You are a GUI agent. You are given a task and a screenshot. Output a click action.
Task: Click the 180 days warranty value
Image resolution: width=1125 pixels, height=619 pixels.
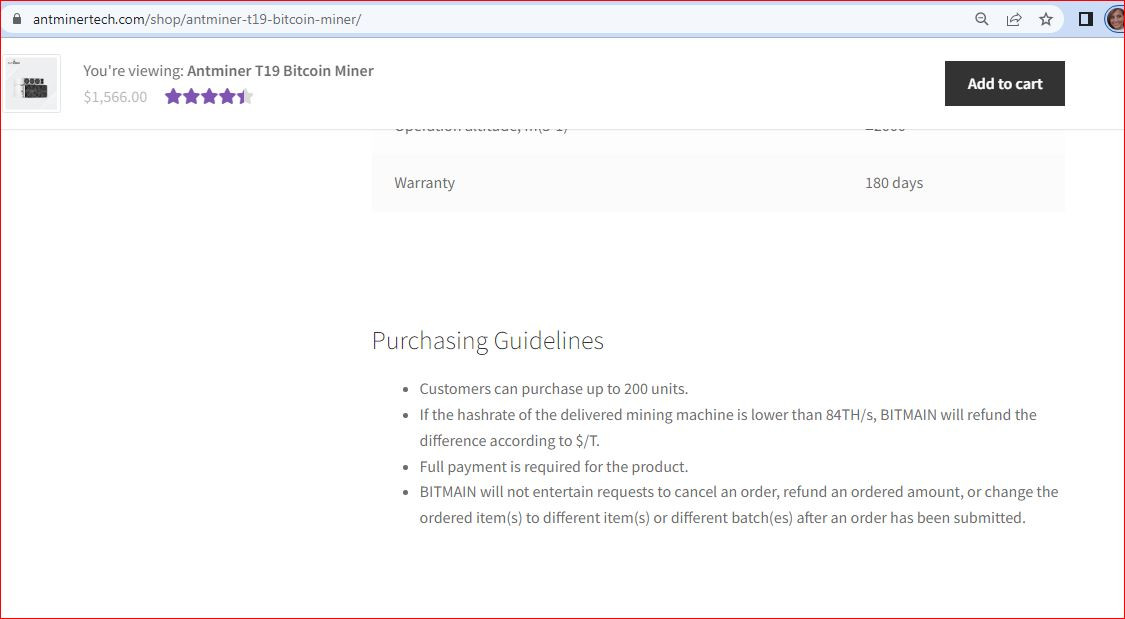coord(894,183)
